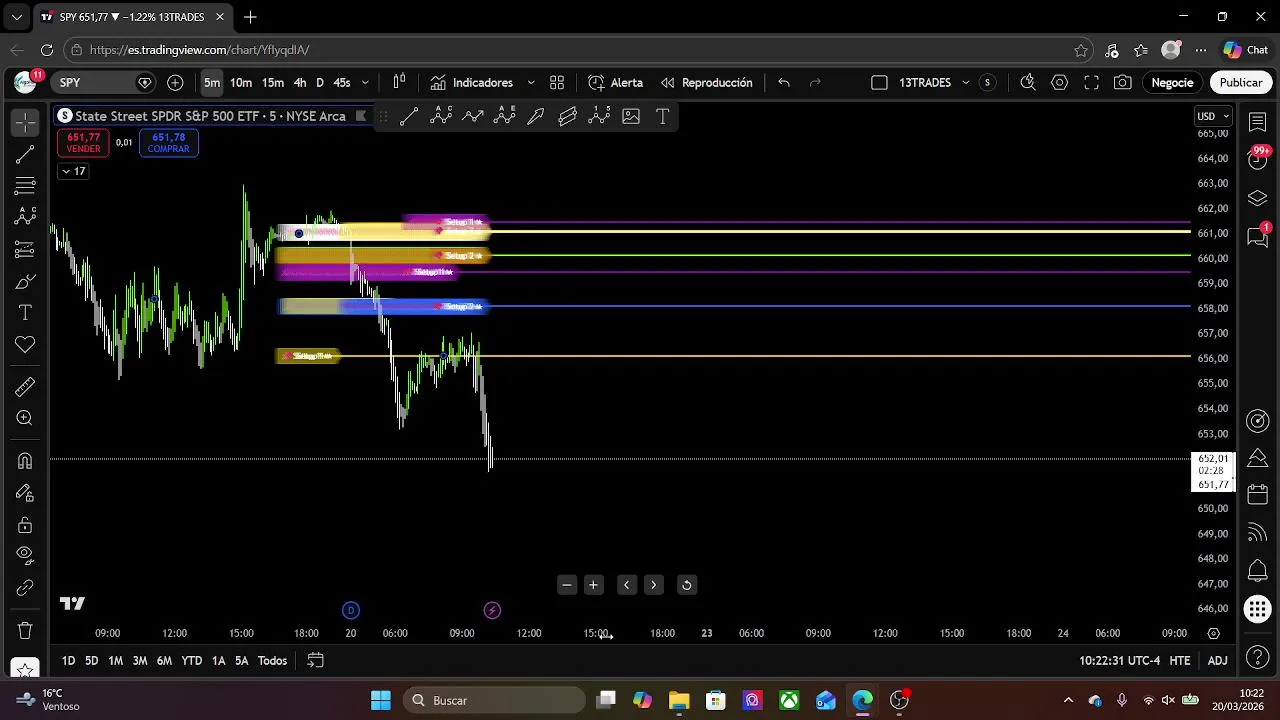This screenshot has width=1280, height=720.
Task: Toggle lock all drawings
Action: [25, 525]
